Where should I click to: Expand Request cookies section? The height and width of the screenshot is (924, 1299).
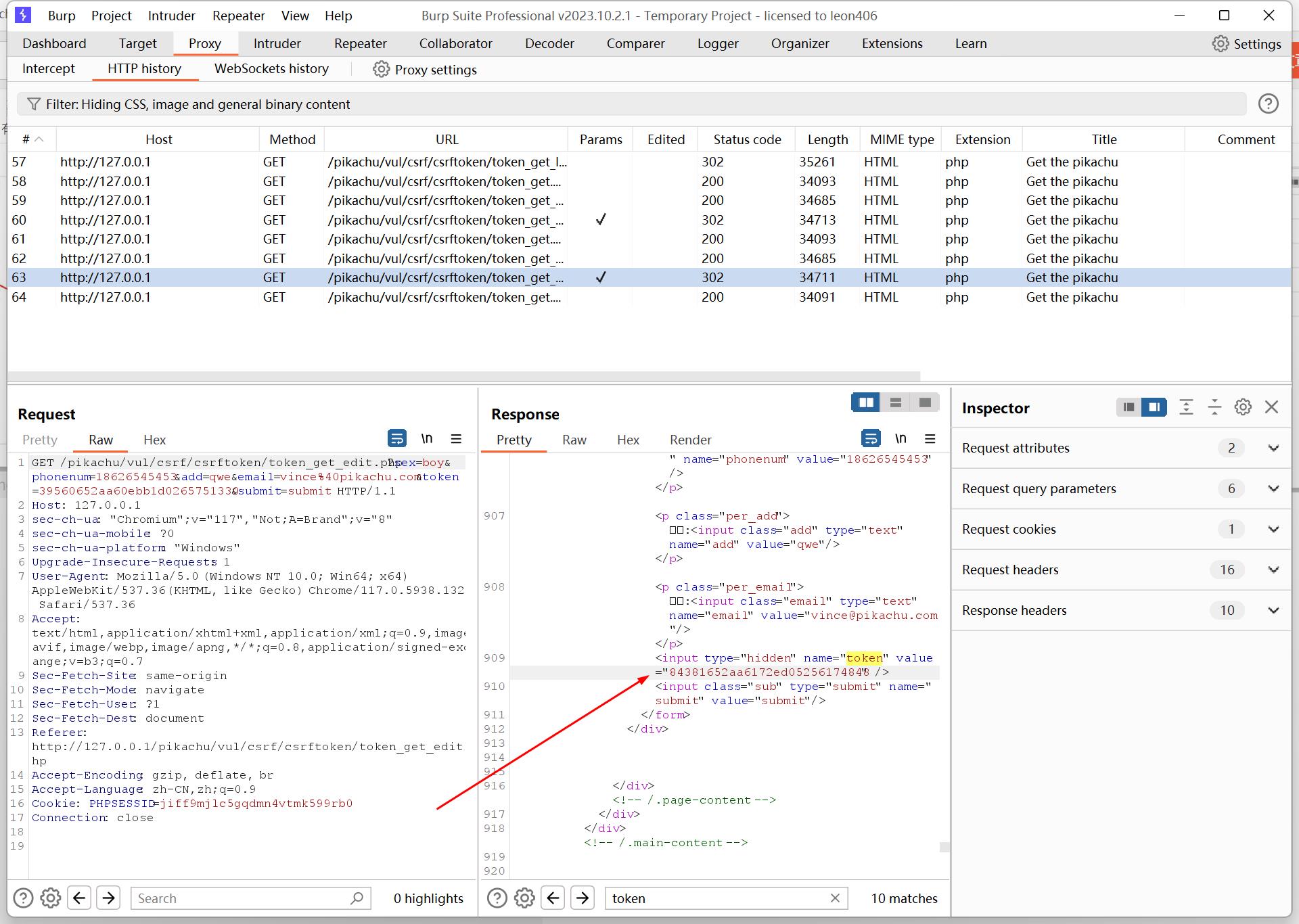1273,529
